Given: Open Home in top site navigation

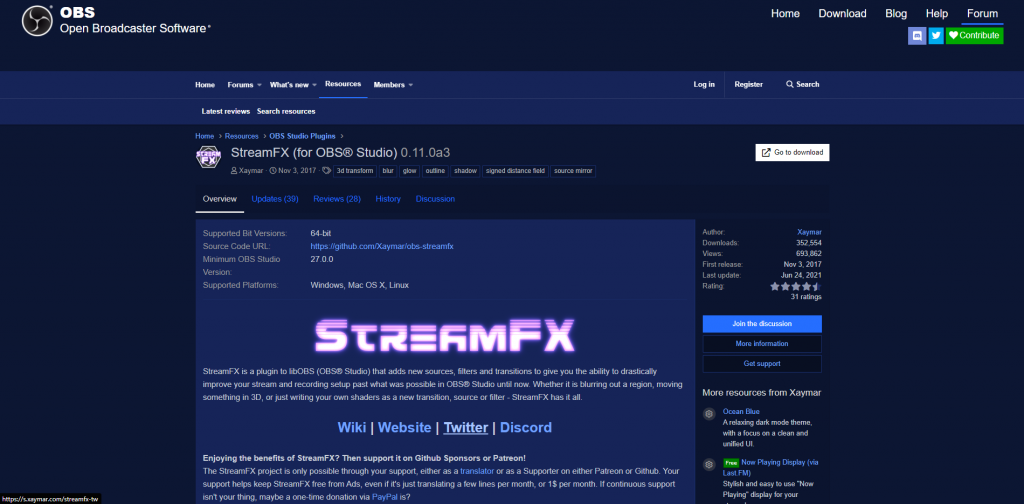Looking at the screenshot, I should point(785,14).
